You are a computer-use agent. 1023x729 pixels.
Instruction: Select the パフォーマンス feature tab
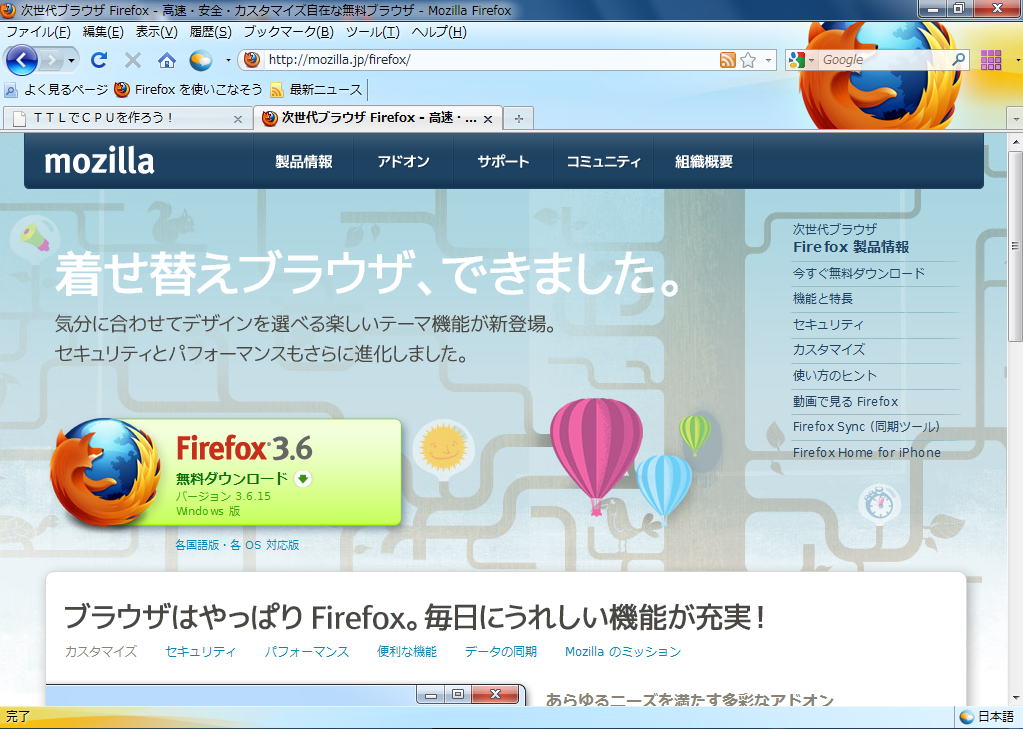pyautogui.click(x=307, y=651)
